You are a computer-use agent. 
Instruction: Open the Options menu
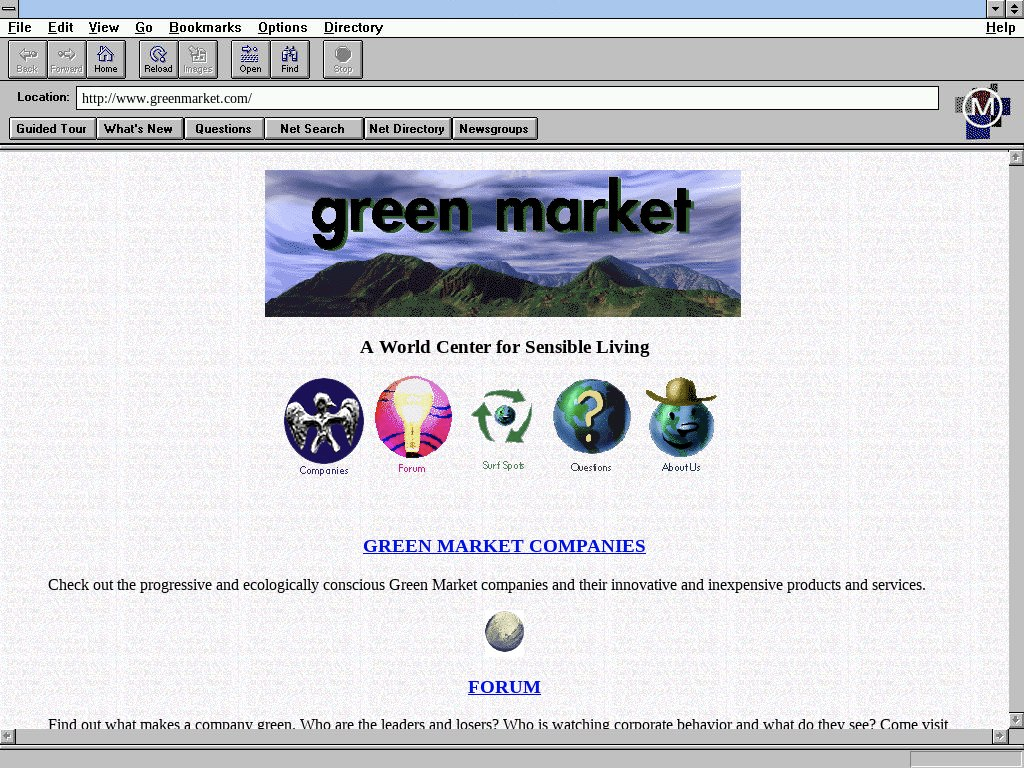(282, 28)
